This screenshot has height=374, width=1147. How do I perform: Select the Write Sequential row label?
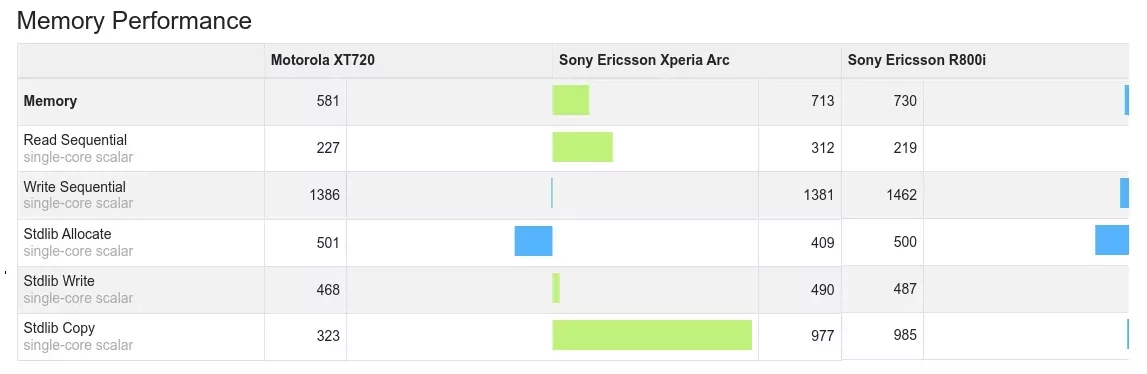point(75,187)
